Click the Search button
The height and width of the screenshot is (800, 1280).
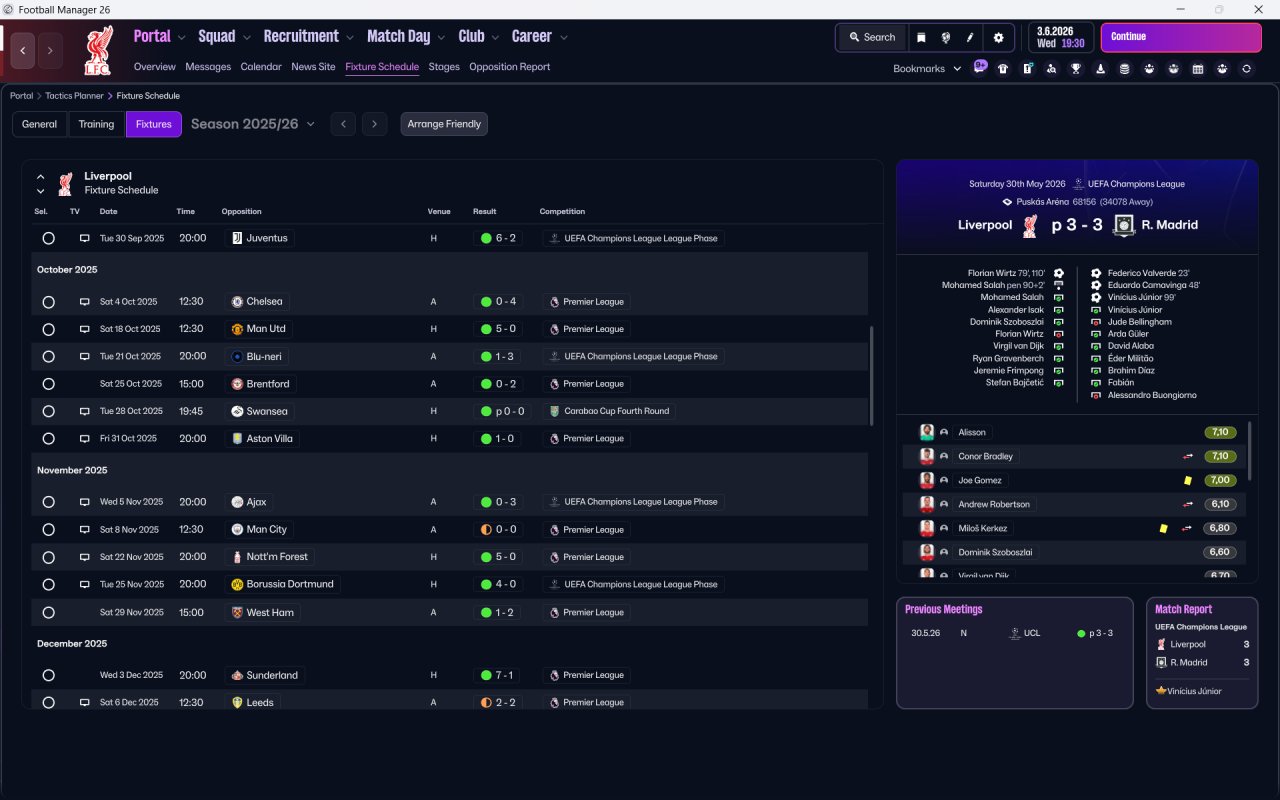point(872,37)
